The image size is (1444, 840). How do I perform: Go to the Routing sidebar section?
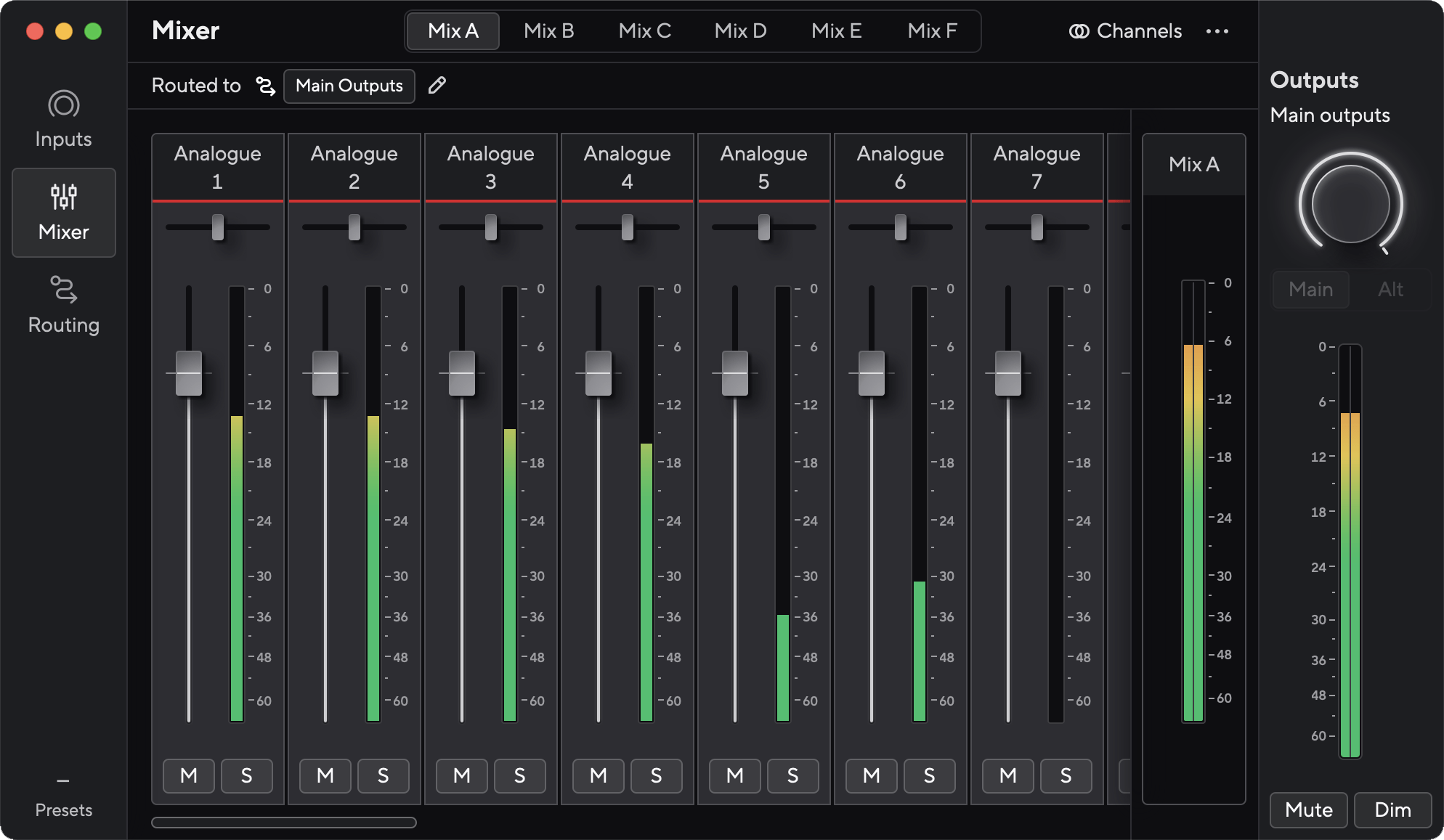click(x=63, y=305)
